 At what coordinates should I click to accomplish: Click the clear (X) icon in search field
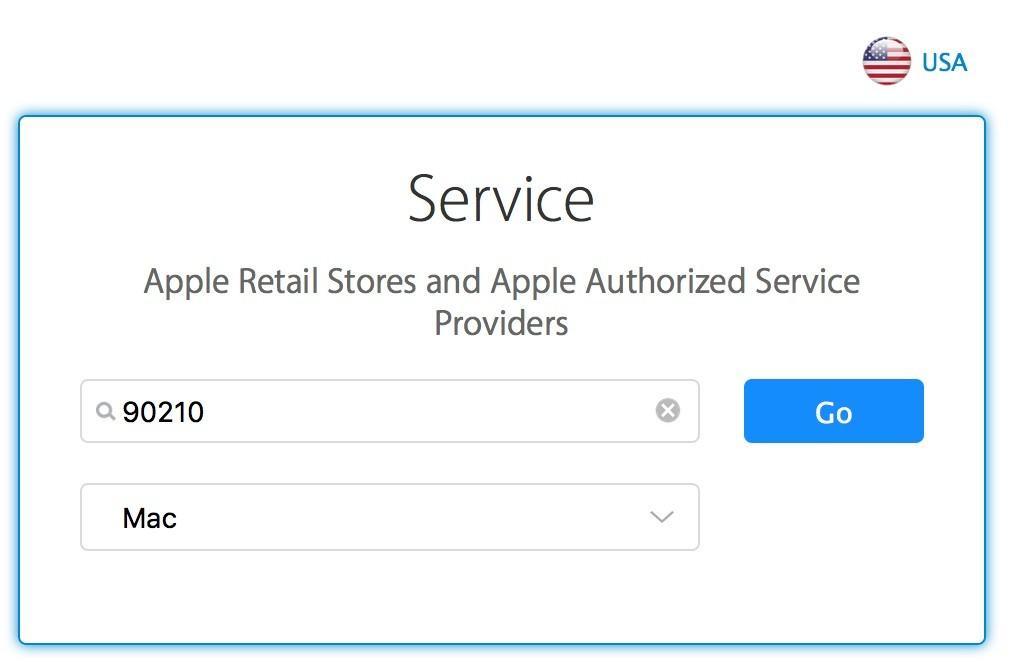click(x=667, y=411)
